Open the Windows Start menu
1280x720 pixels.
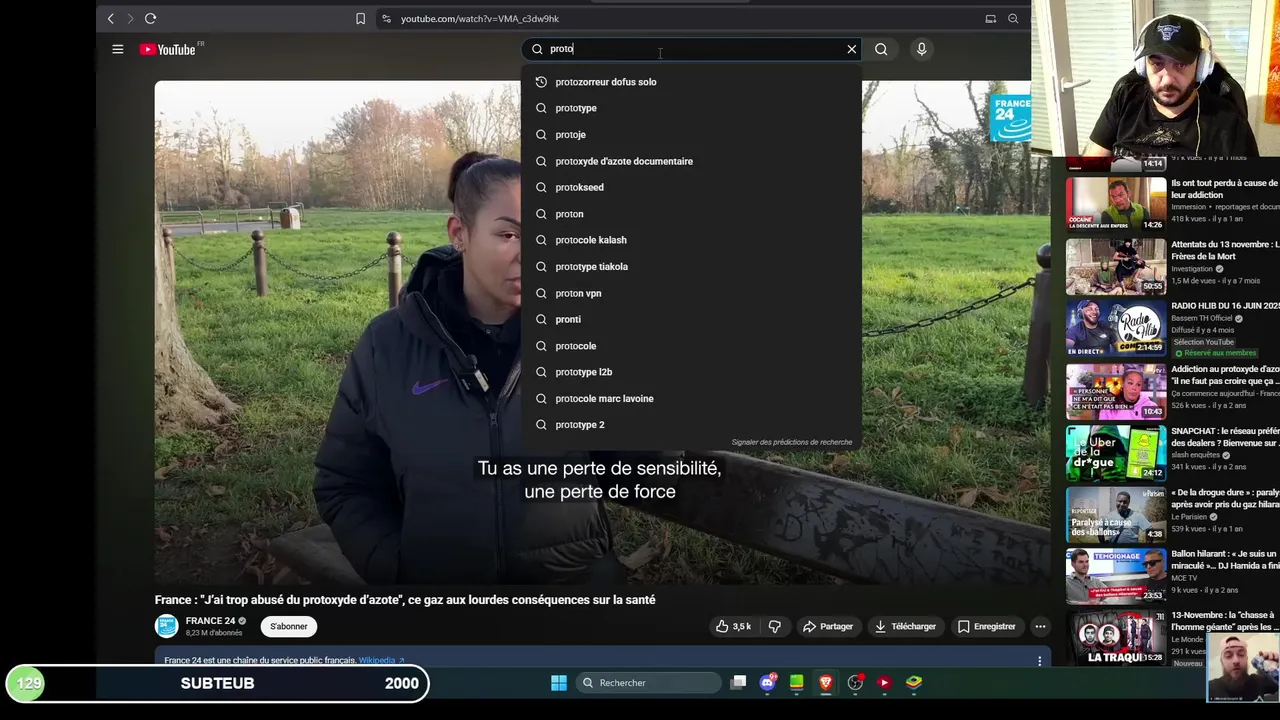(559, 683)
